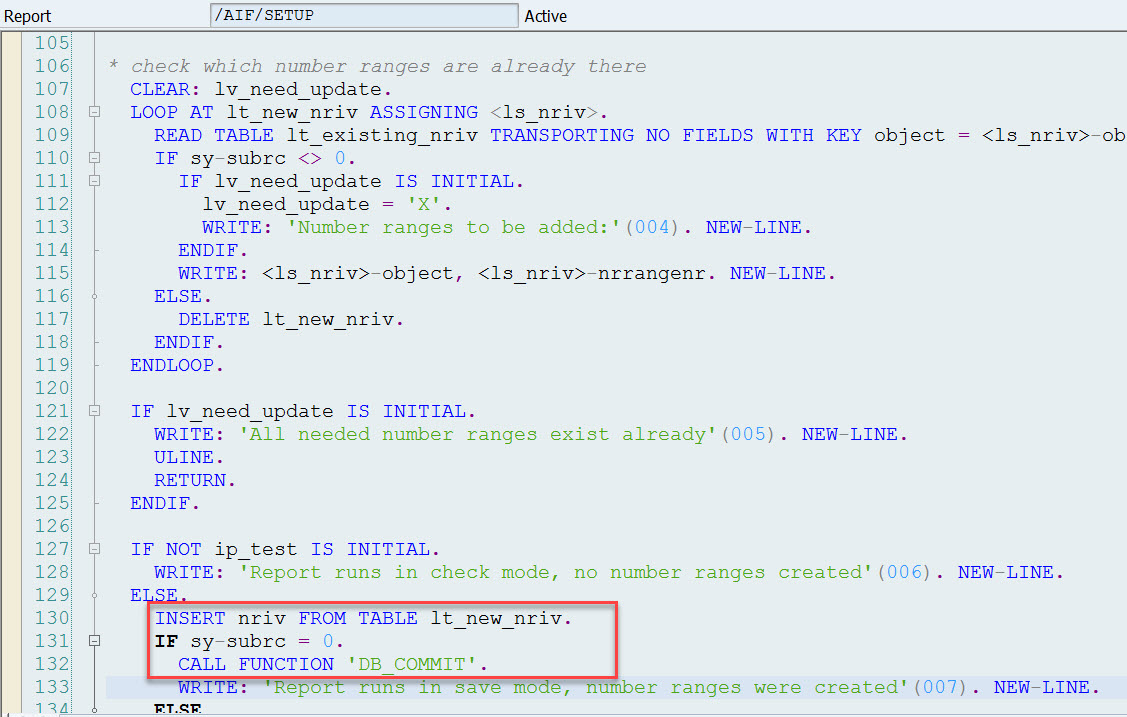Click the Active status text
This screenshot has width=1127, height=717.
pyautogui.click(x=546, y=16)
